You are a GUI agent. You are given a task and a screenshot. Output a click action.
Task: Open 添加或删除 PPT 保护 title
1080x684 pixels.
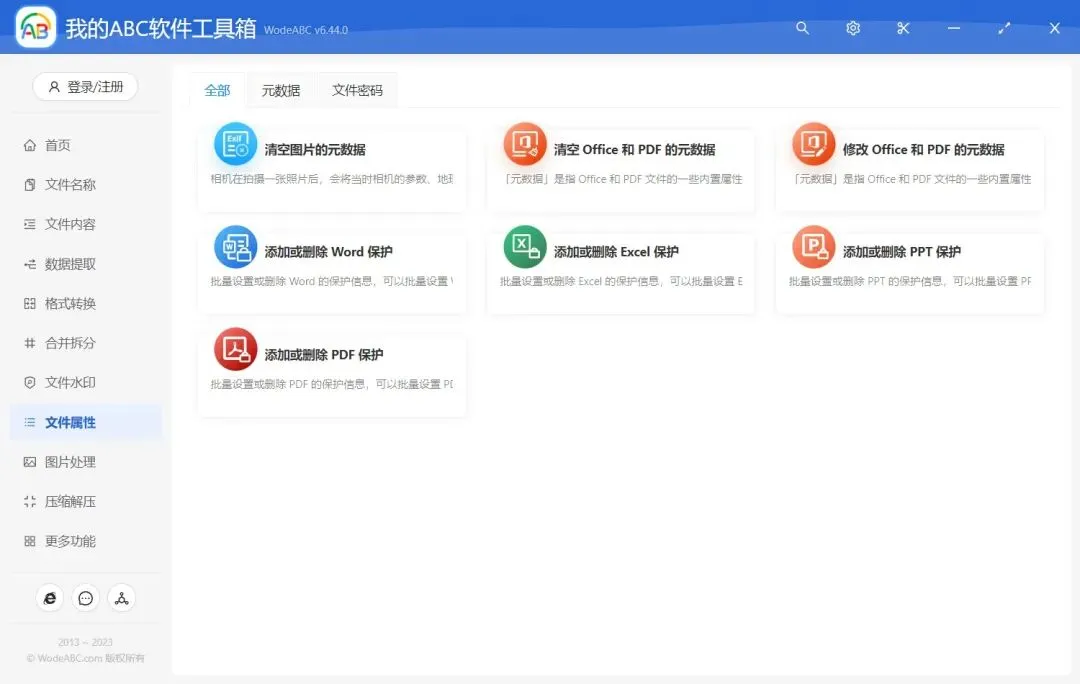tap(902, 252)
